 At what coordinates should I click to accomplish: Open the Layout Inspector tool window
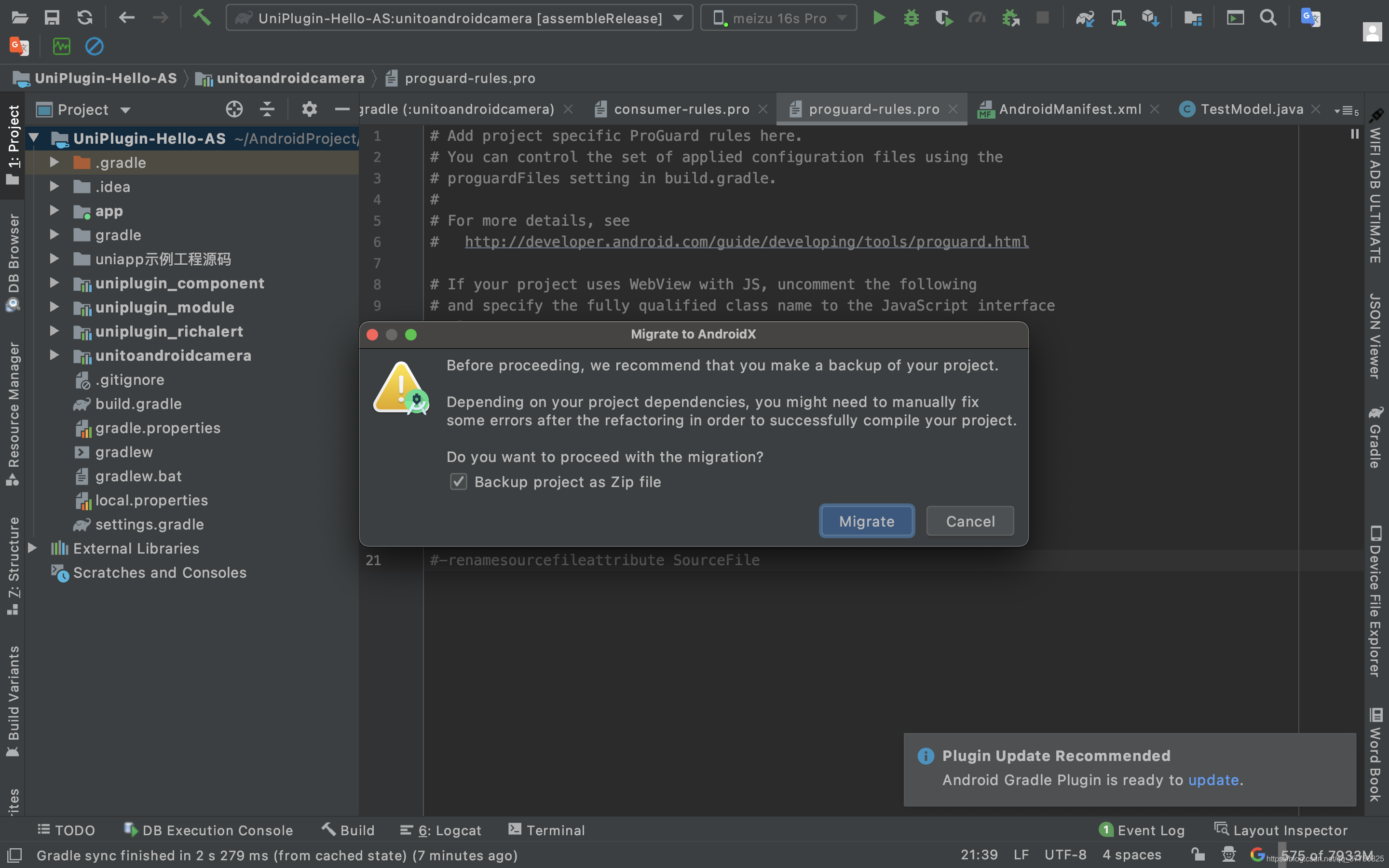coord(1280,830)
